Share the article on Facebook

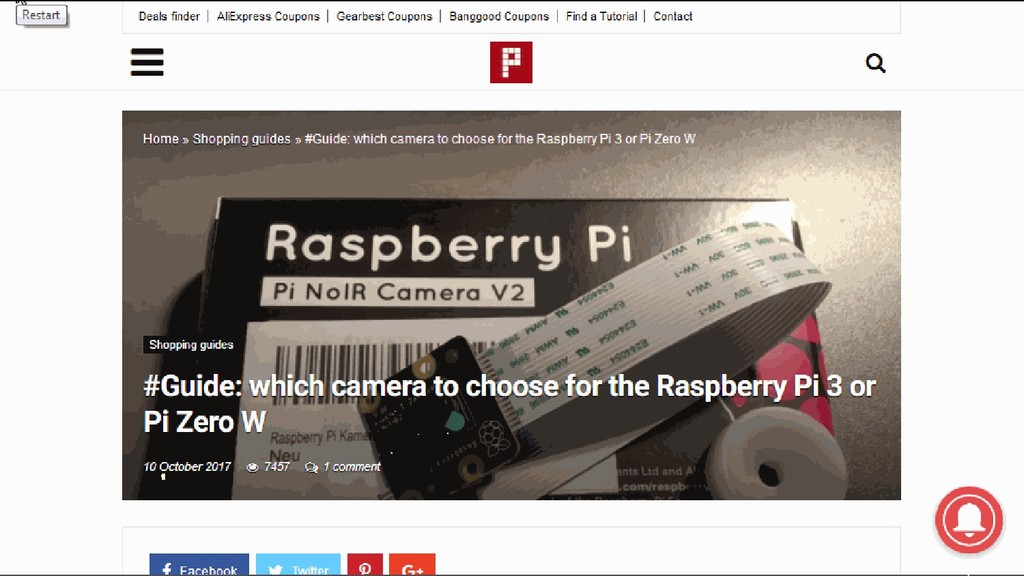click(x=199, y=564)
